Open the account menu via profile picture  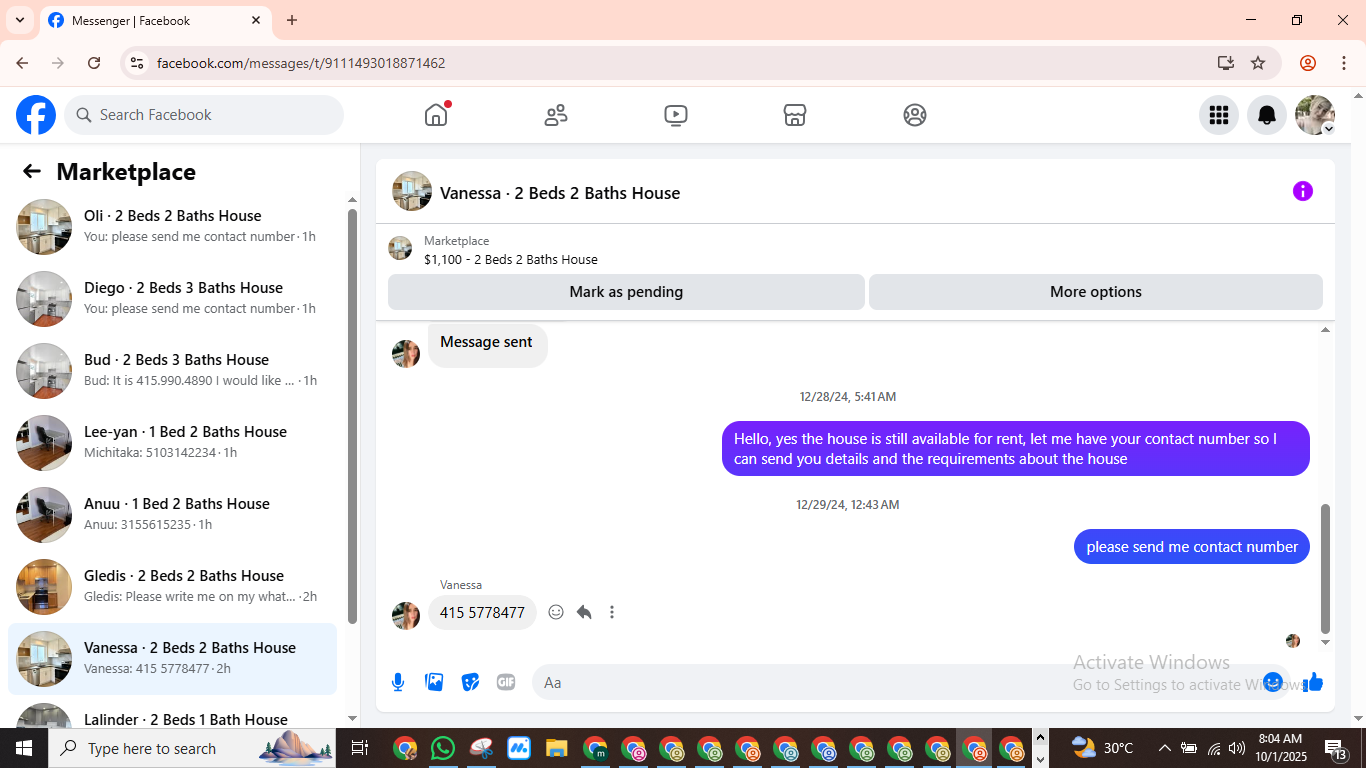click(x=1315, y=115)
